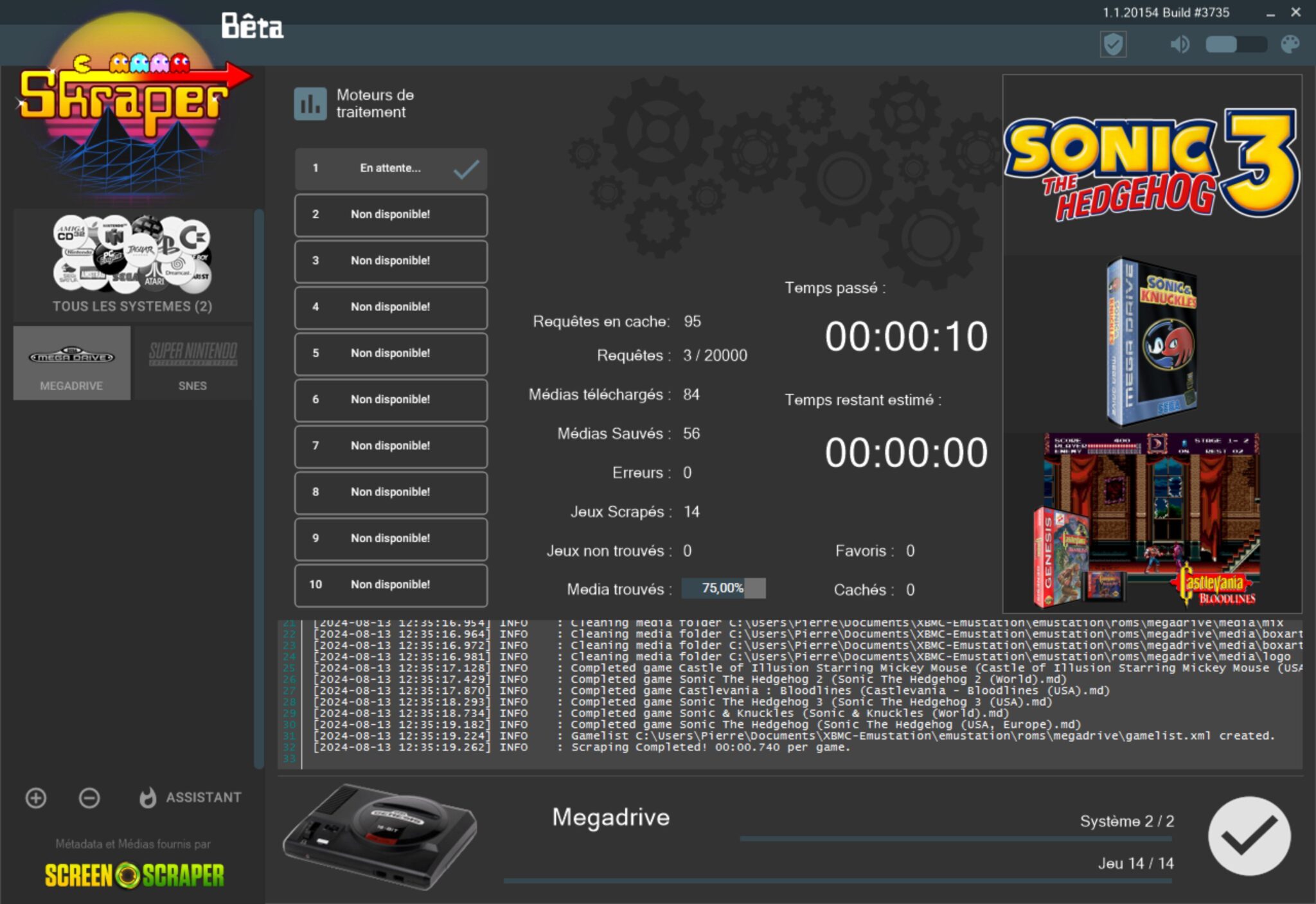Click the ASSISTANT label
1316x904 pixels.
pos(203,797)
